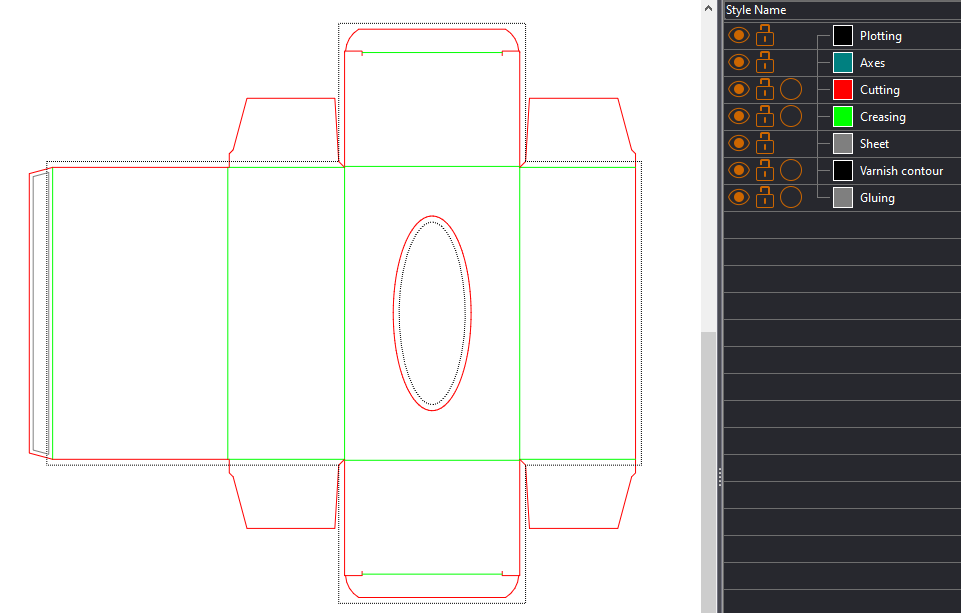Image resolution: width=961 pixels, height=613 pixels.
Task: Click the vertical scrollbar thumb of the canvas
Action: [x=708, y=472]
